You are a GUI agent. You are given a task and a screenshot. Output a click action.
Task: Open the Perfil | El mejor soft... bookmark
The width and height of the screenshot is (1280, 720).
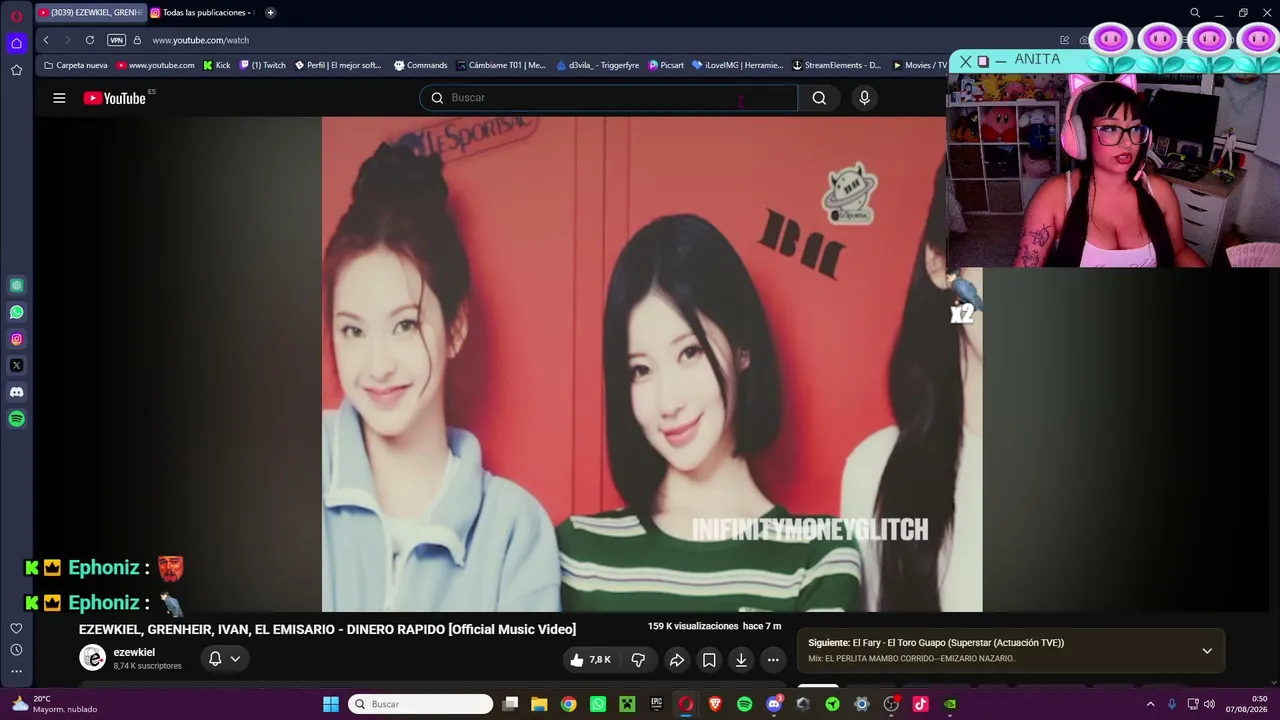[338, 65]
